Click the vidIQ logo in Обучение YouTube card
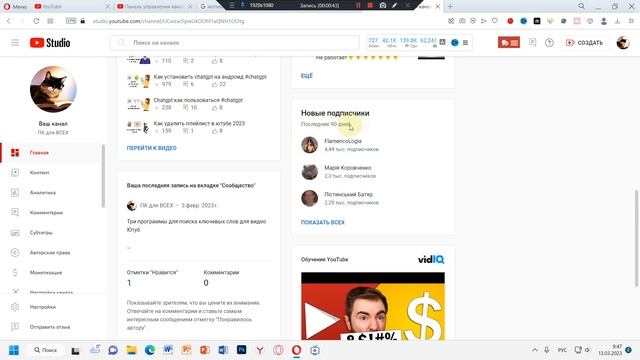This screenshot has width=640, height=360. pos(431,260)
